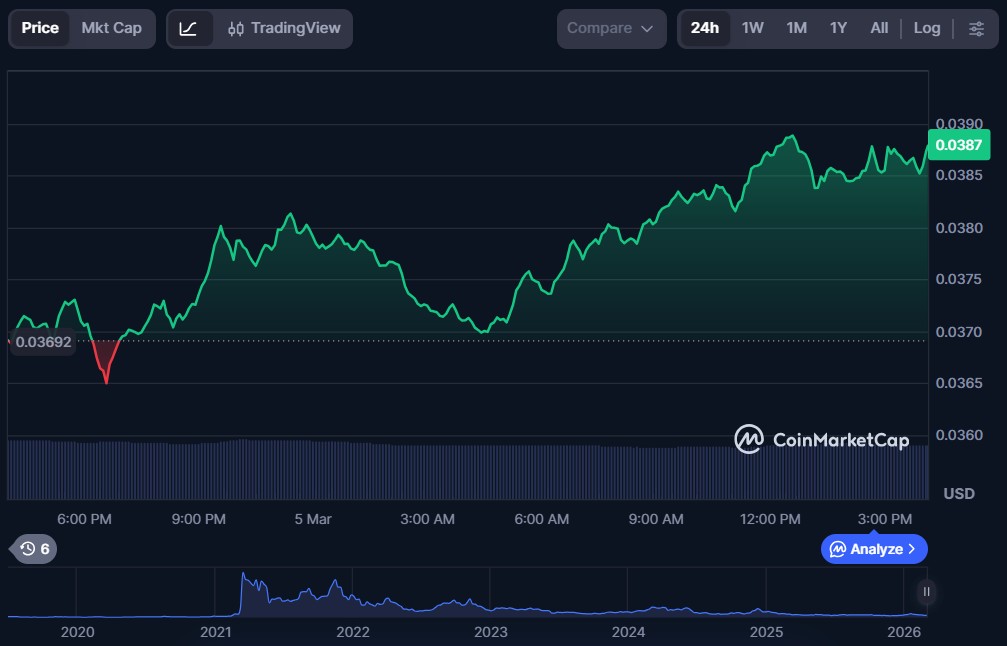The image size is (1007, 646).
Task: Switch to line chart view icon
Action: [x=189, y=28]
